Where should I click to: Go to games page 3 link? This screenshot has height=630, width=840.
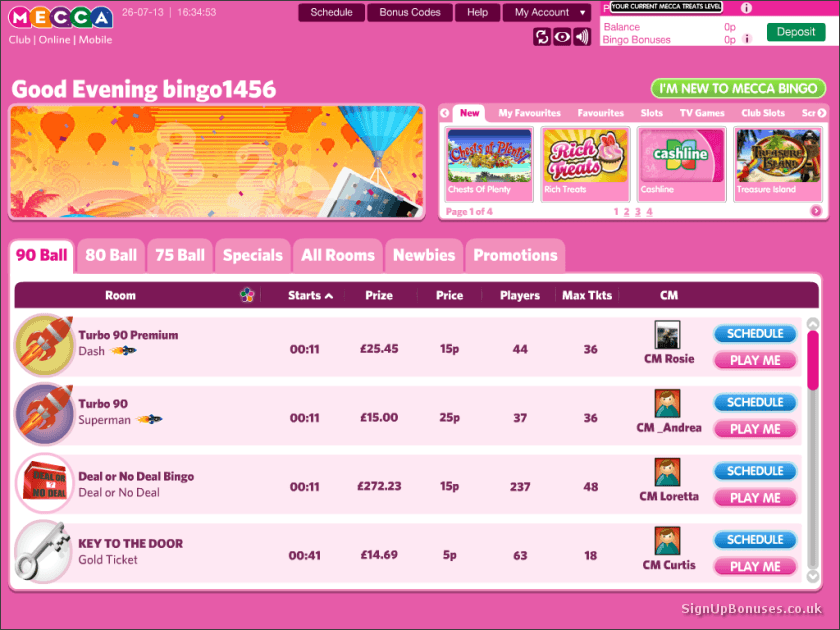point(638,212)
